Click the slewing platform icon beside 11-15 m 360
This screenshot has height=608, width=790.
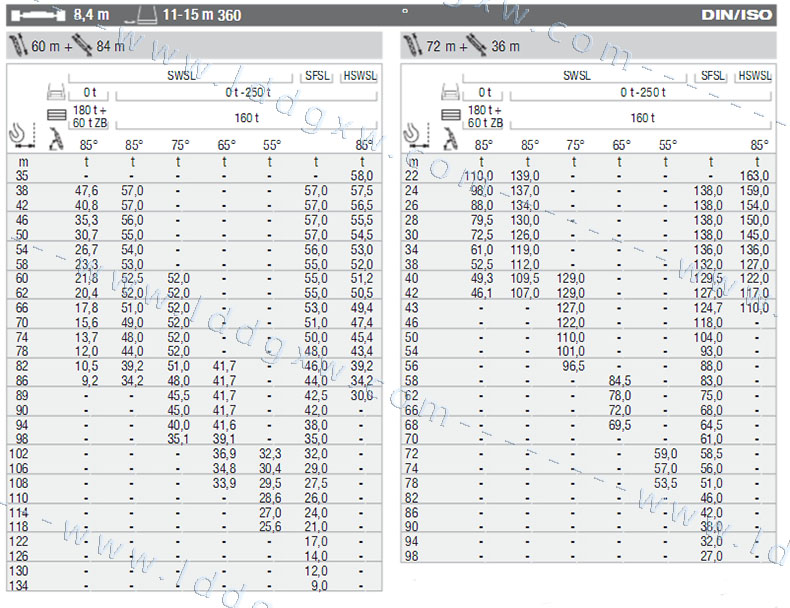[x=141, y=16]
